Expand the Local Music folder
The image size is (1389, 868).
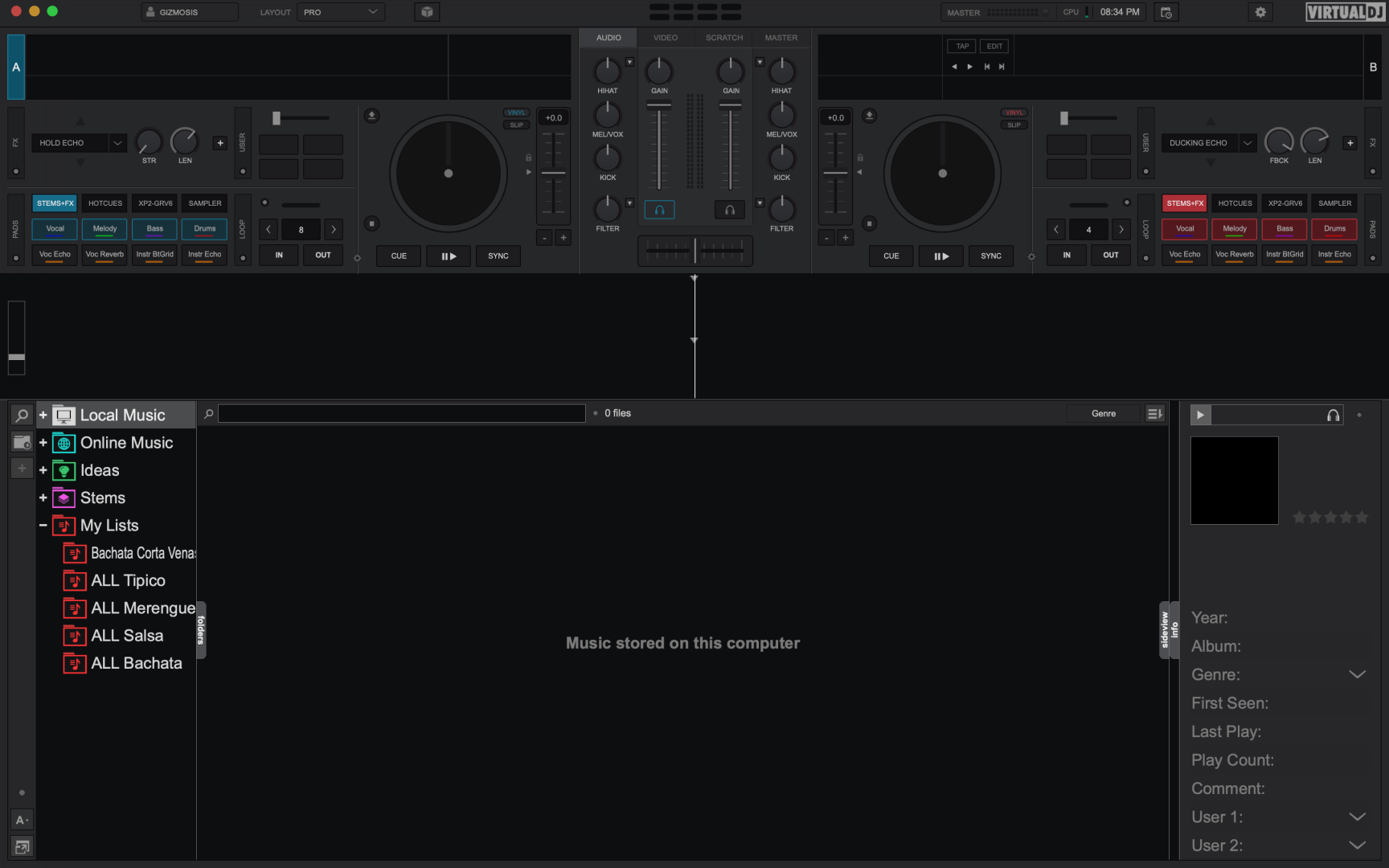pos(43,416)
